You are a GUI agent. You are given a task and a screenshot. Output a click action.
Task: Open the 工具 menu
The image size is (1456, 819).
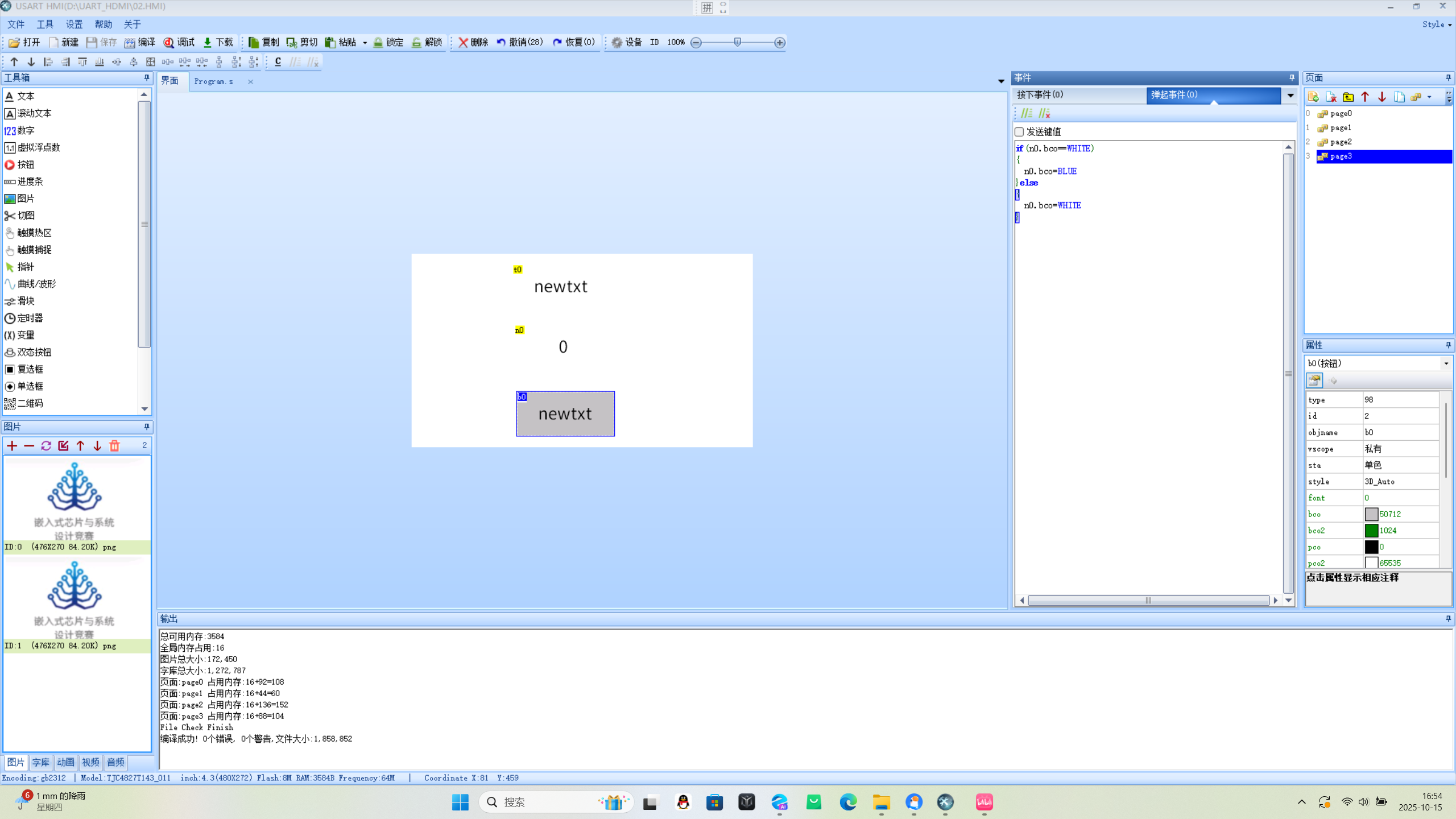pyautogui.click(x=44, y=24)
